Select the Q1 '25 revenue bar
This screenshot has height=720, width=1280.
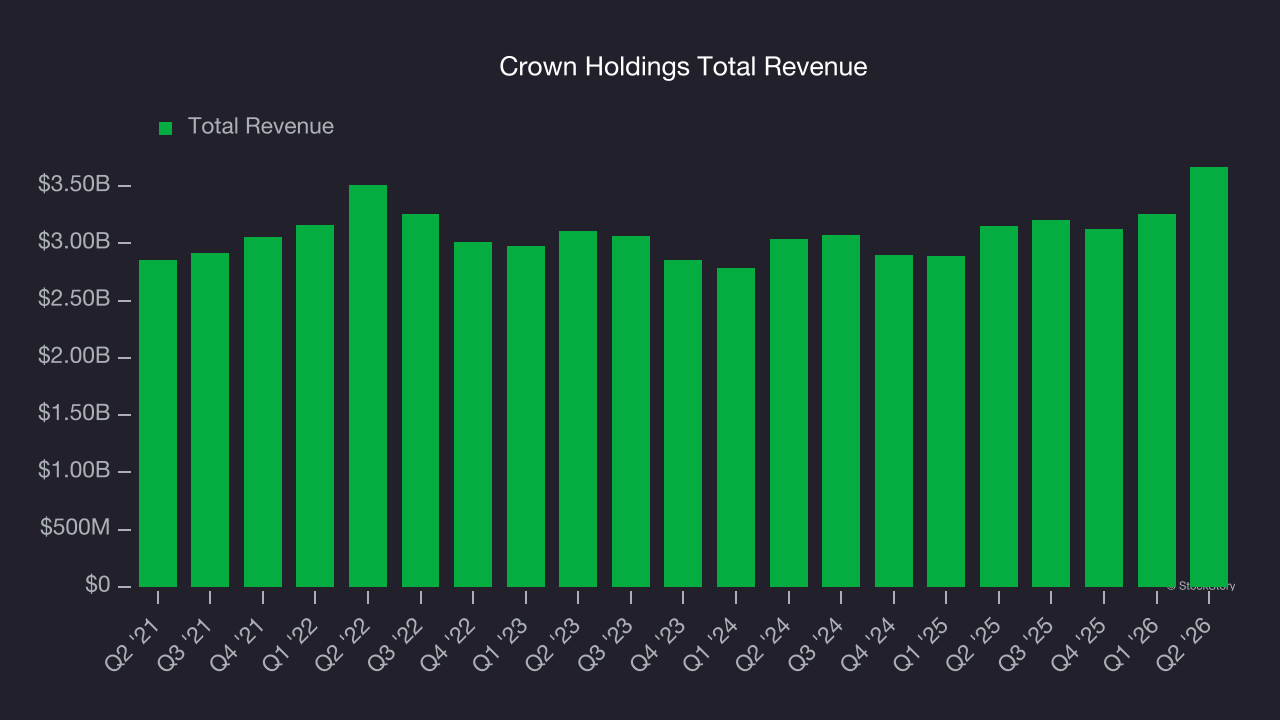946,421
